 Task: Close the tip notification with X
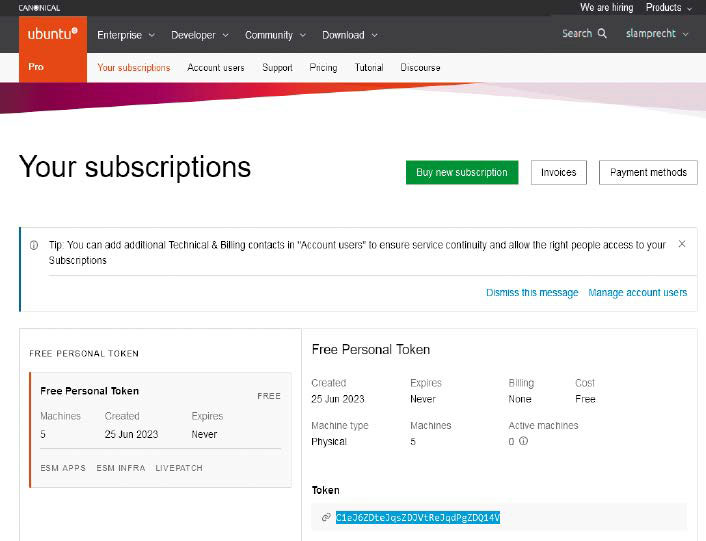tap(682, 244)
